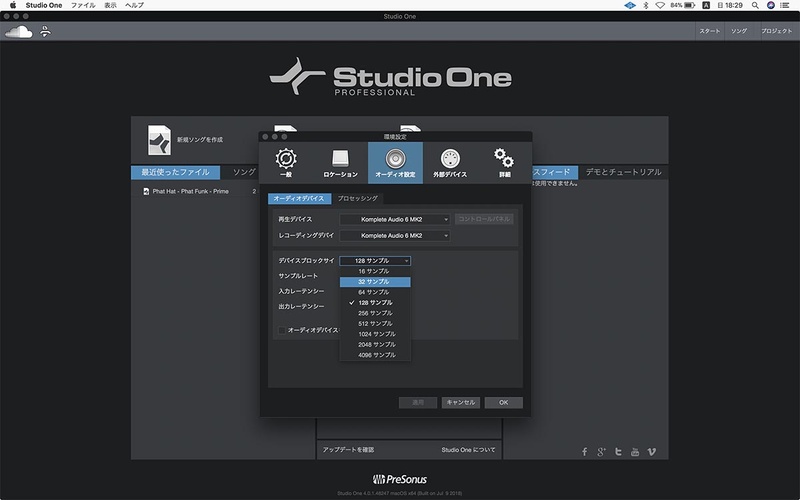Open the 詳細 advanced gears icon
This screenshot has width=800, height=500.
pos(504,163)
